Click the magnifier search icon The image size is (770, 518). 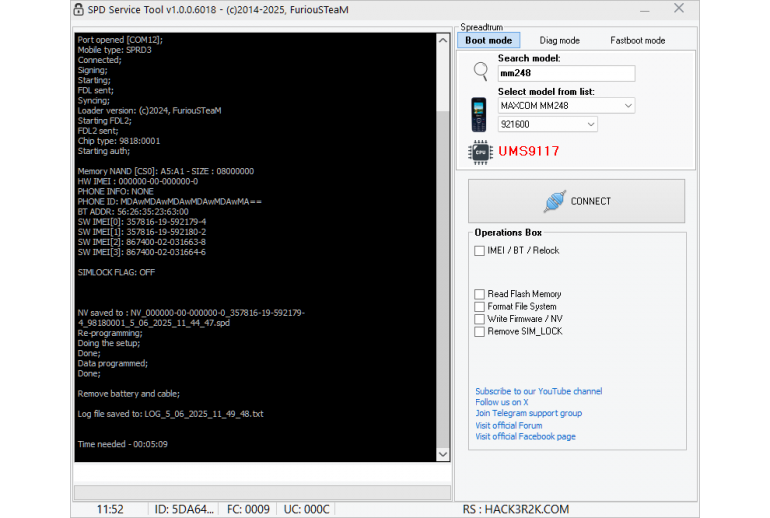pos(480,71)
